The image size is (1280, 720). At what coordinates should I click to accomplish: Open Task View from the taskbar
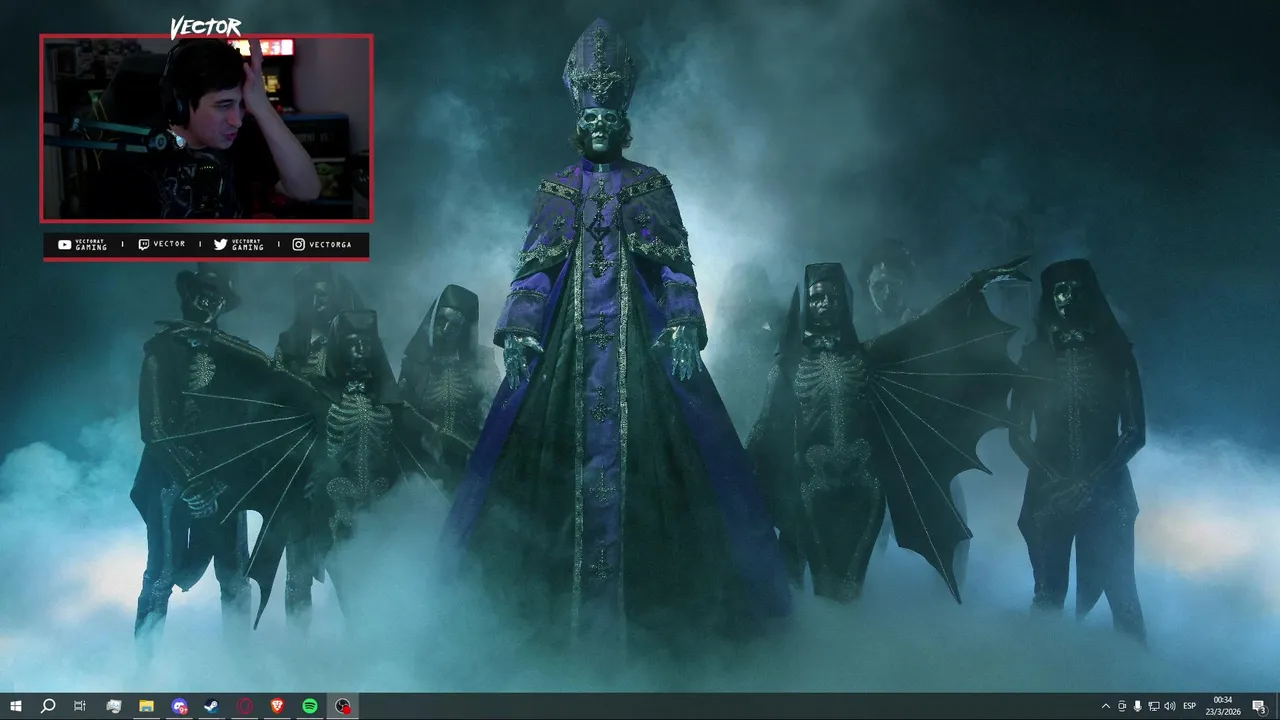[80, 706]
